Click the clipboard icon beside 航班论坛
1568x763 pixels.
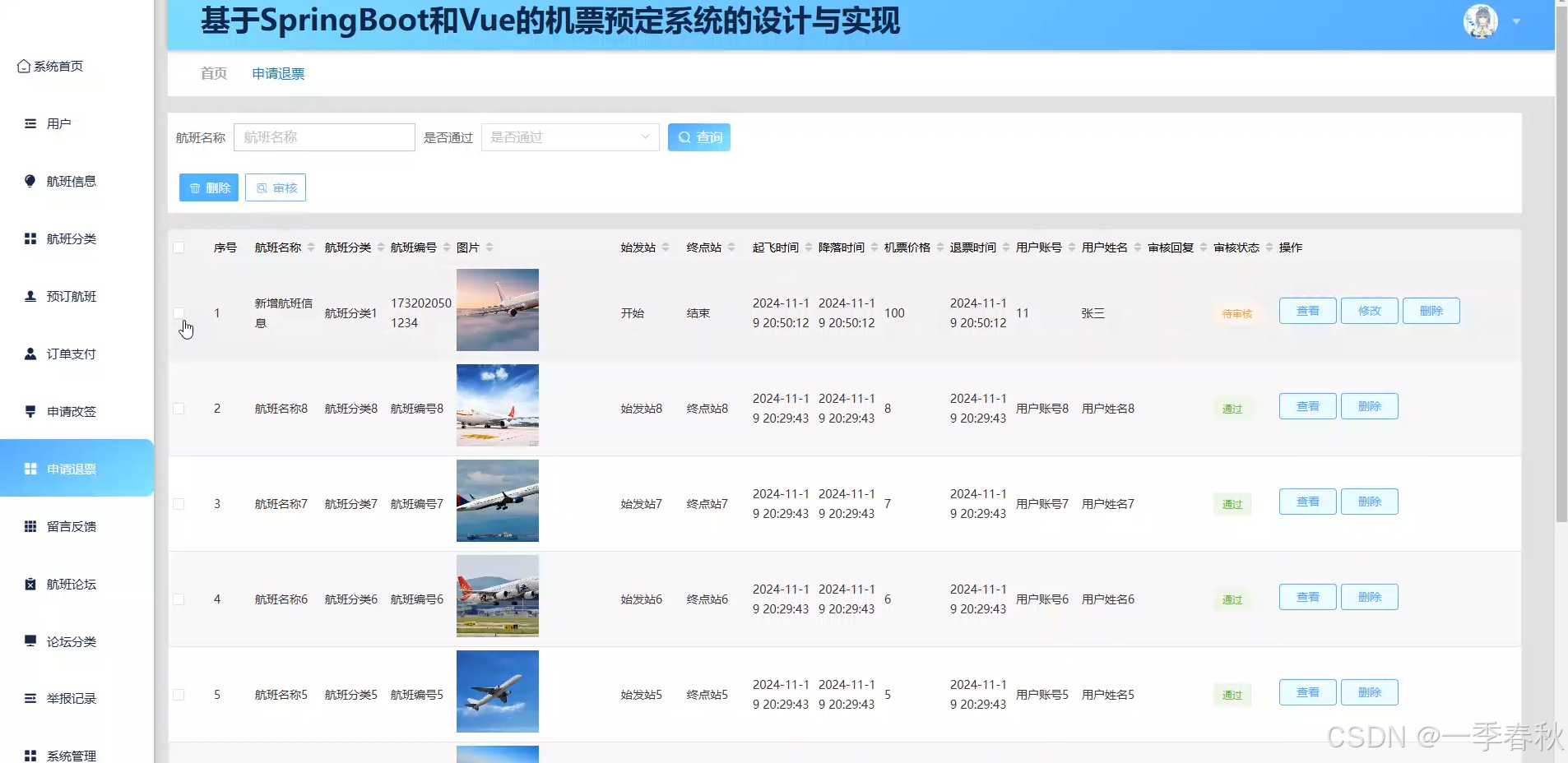[x=30, y=584]
